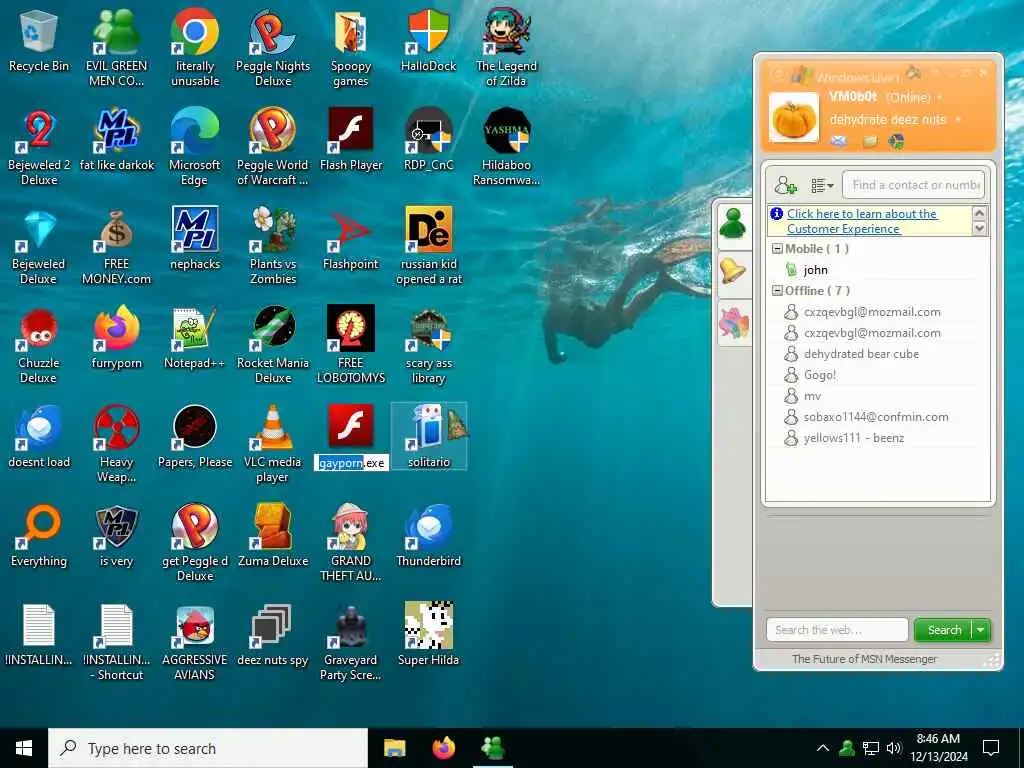The image size is (1024, 768).
Task: Select the Flash Player icon
Action: click(351, 140)
